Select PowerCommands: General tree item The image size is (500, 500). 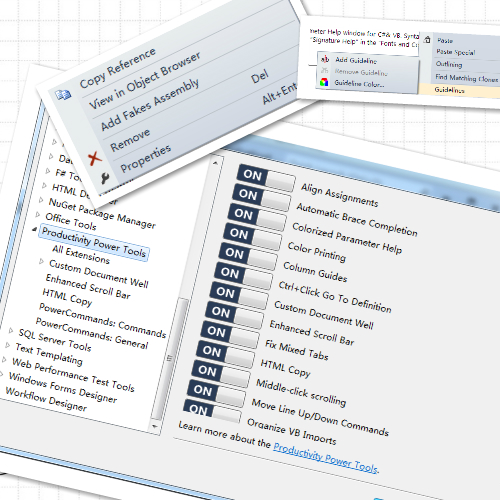pyautogui.click(x=92, y=333)
